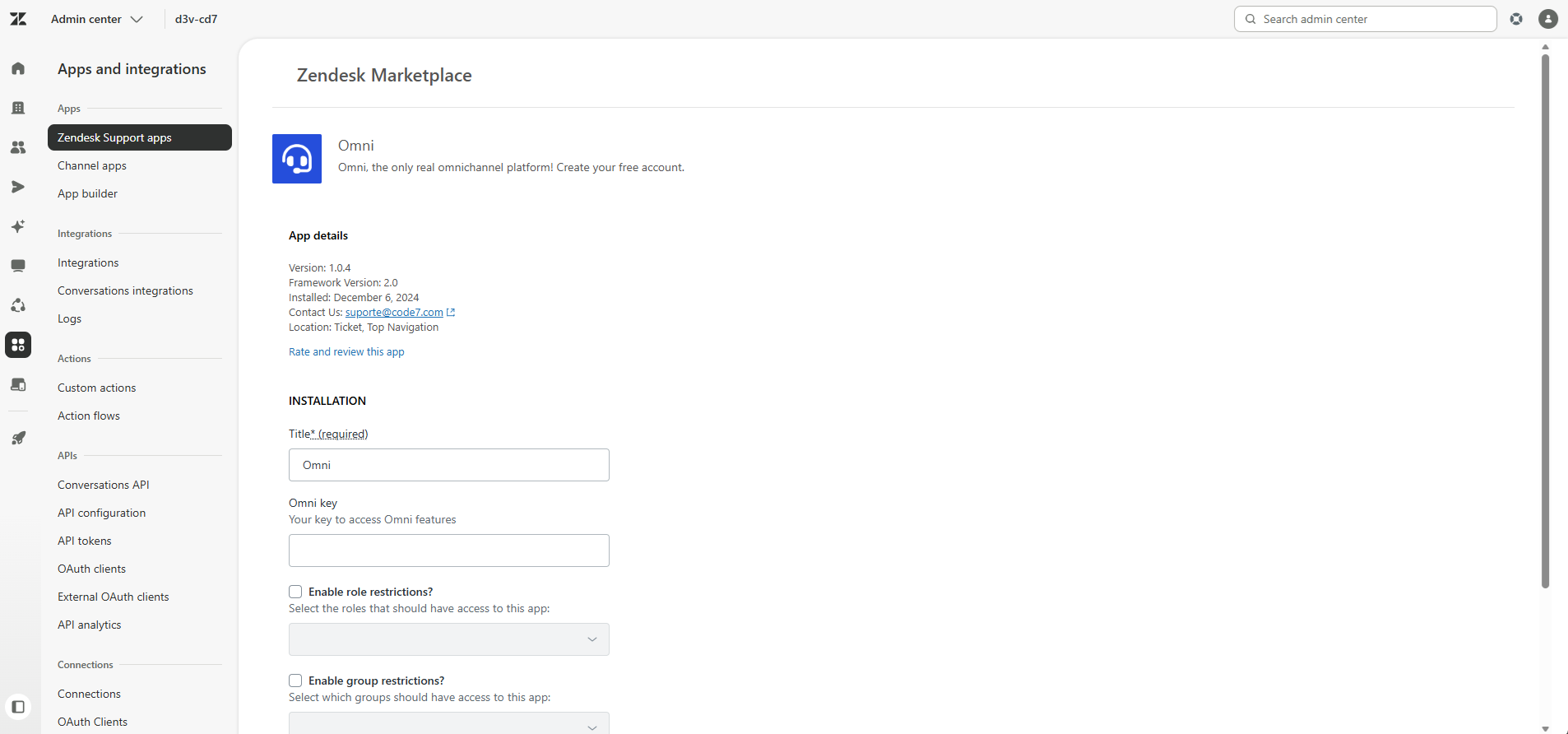Go to Integrations page

click(x=88, y=262)
